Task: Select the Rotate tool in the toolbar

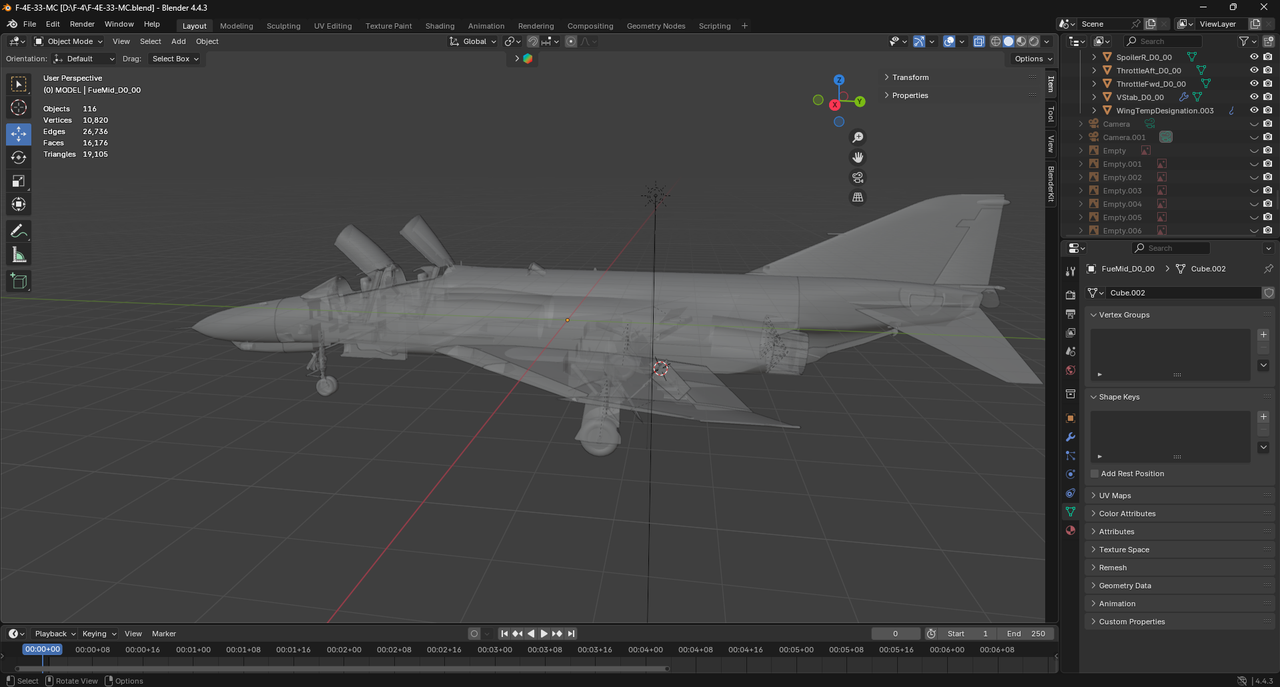Action: point(19,157)
